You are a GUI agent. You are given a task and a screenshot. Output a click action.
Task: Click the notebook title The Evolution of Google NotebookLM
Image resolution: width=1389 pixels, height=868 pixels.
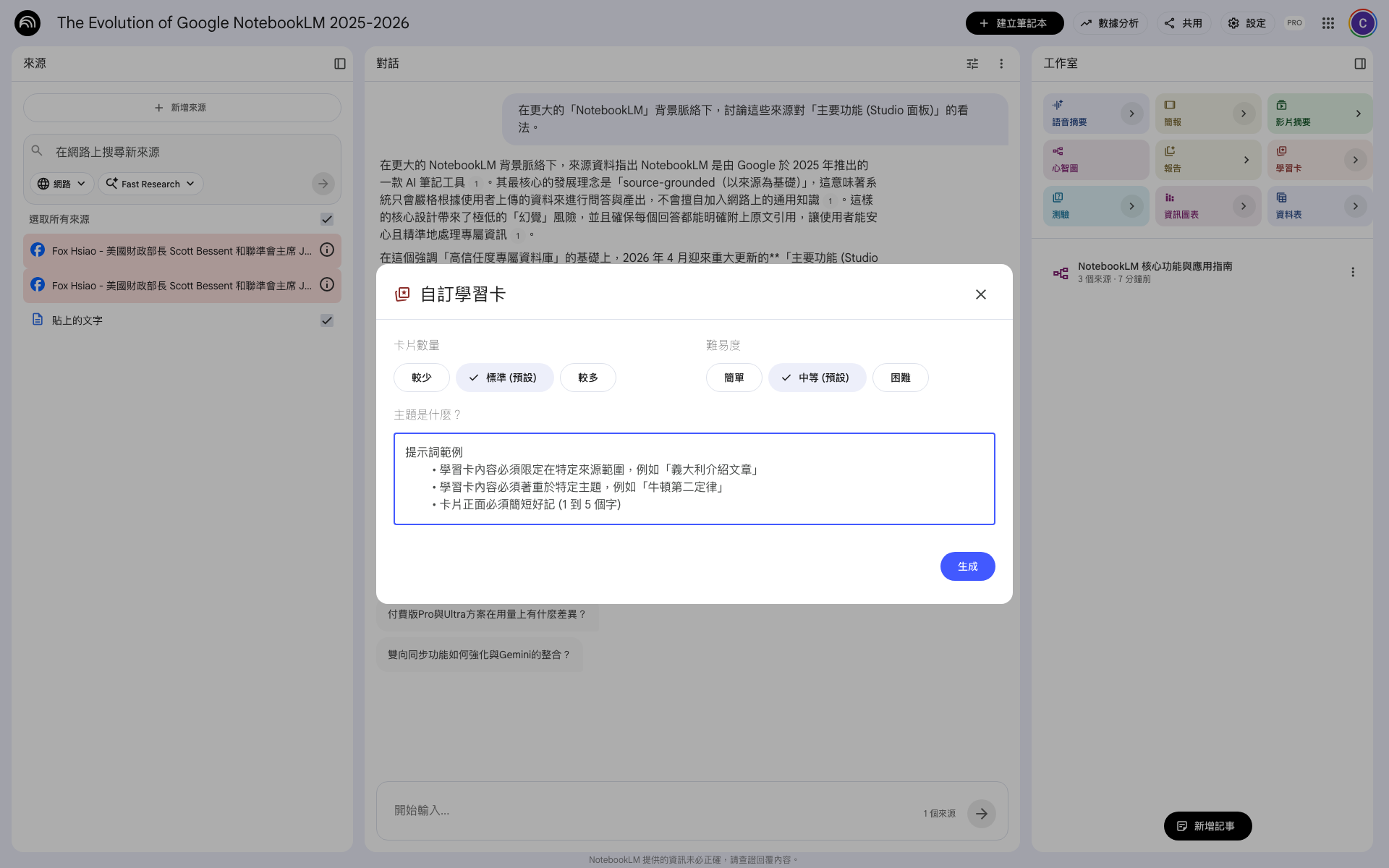point(233,23)
